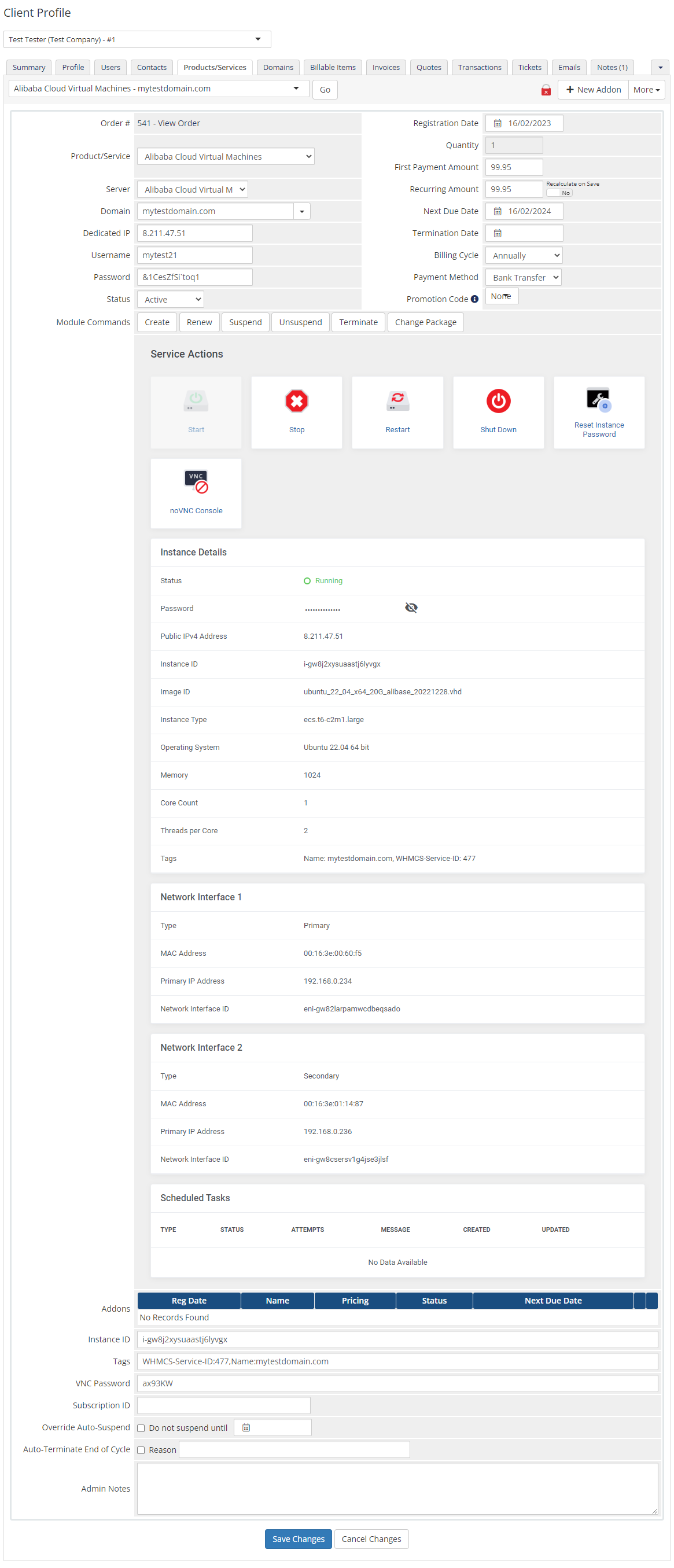The height and width of the screenshot is (1568, 674).
Task: Open the Tickets tab
Action: [529, 68]
